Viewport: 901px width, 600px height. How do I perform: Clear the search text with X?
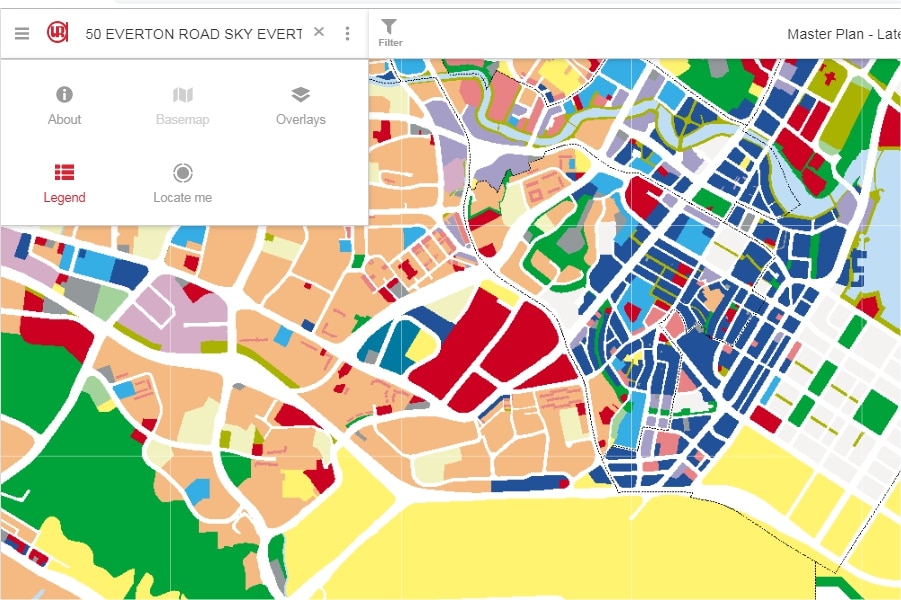(319, 32)
